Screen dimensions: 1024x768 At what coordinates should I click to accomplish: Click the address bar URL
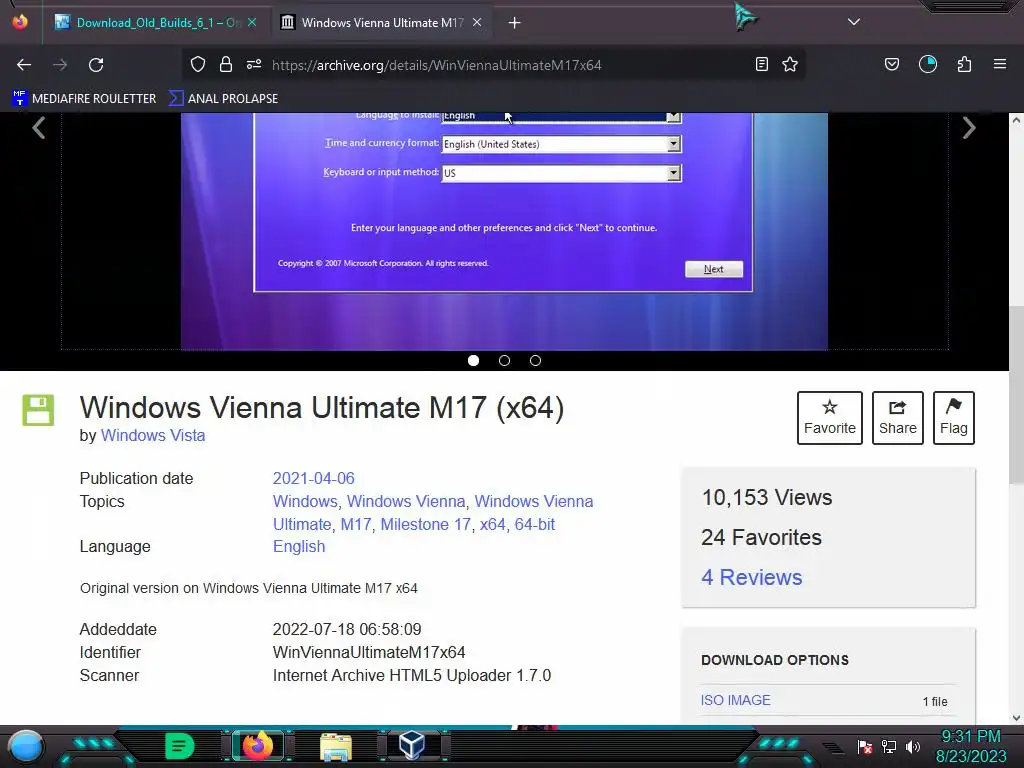click(x=436, y=65)
